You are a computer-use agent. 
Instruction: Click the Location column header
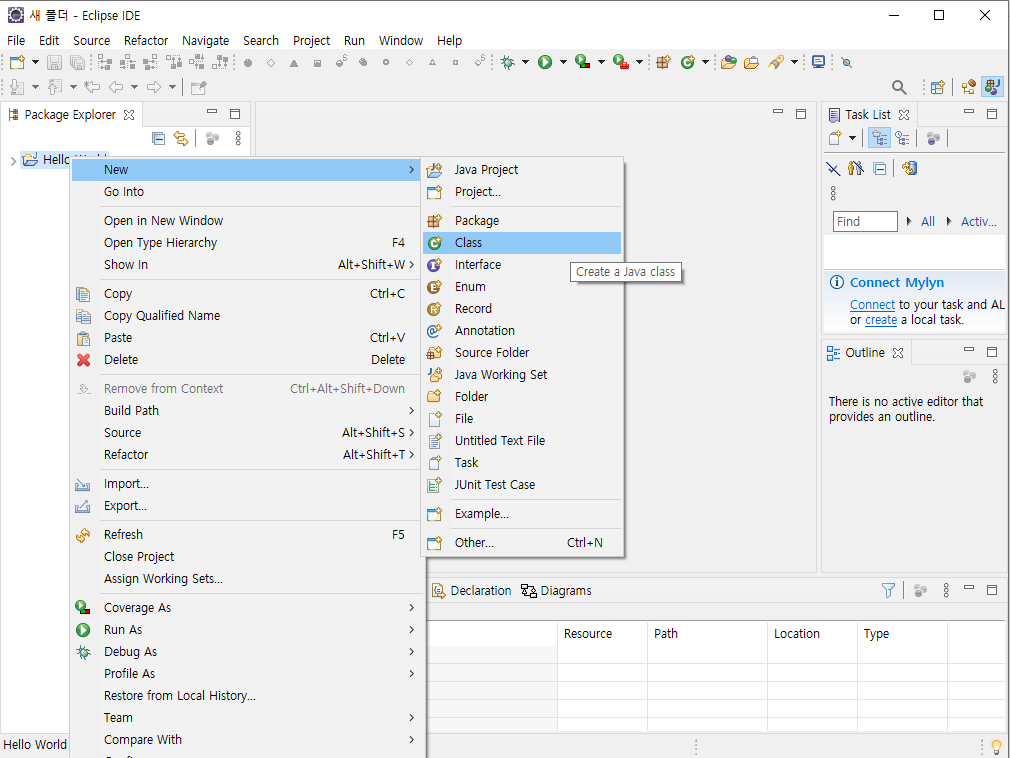click(x=812, y=634)
